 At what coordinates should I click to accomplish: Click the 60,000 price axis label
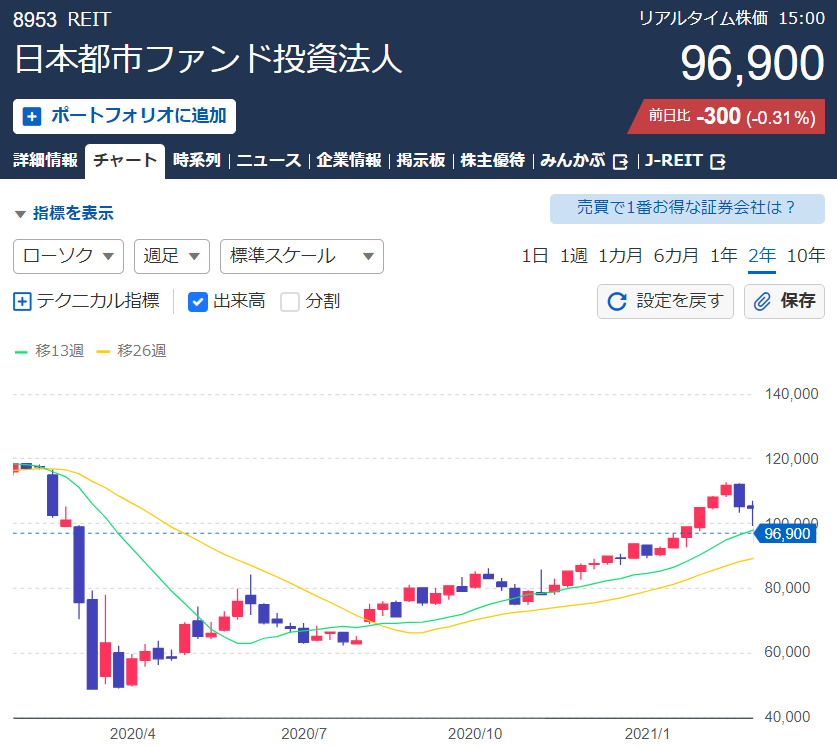tap(787, 652)
